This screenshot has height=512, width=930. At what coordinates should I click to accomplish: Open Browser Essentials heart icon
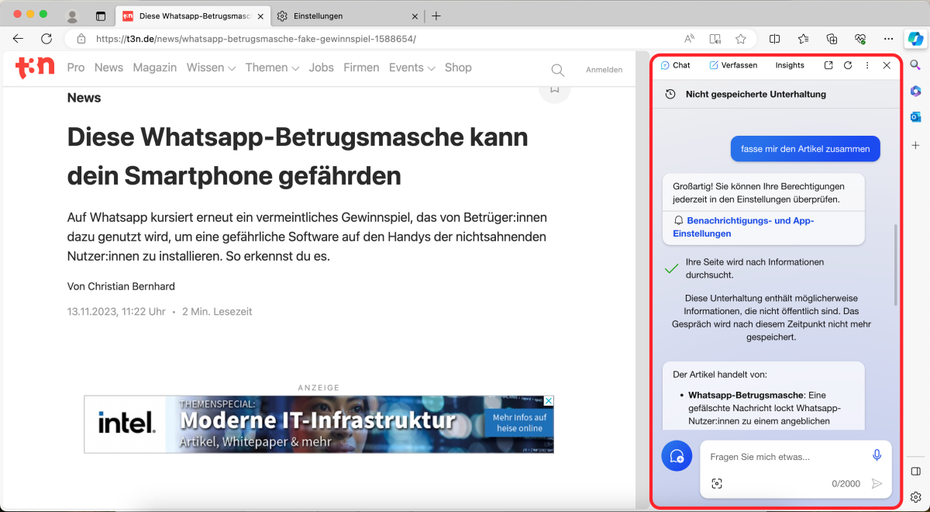click(860, 39)
